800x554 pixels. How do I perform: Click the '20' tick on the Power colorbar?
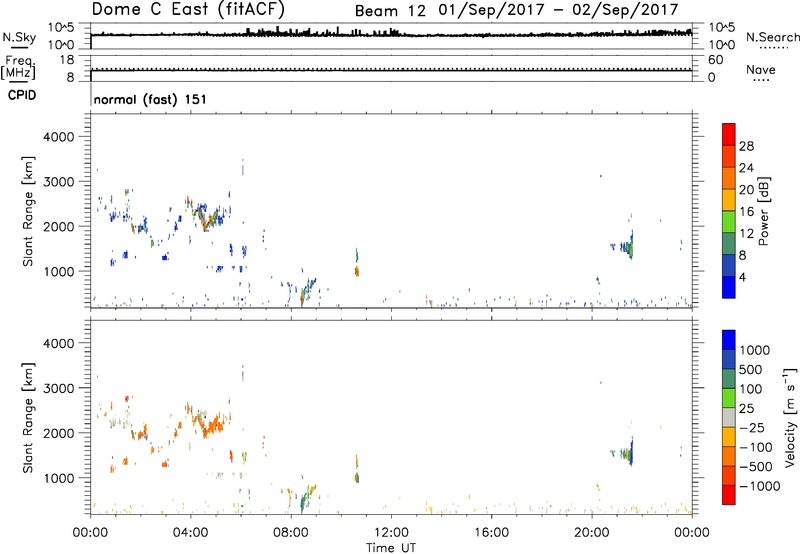(x=746, y=190)
